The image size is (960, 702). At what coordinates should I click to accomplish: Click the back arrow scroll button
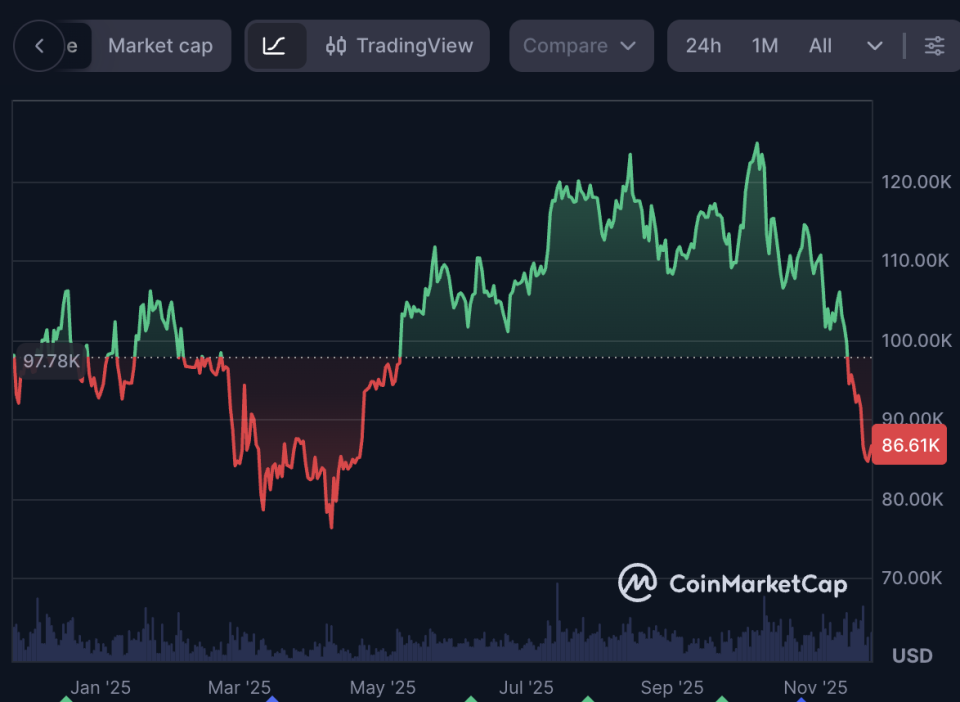point(40,46)
